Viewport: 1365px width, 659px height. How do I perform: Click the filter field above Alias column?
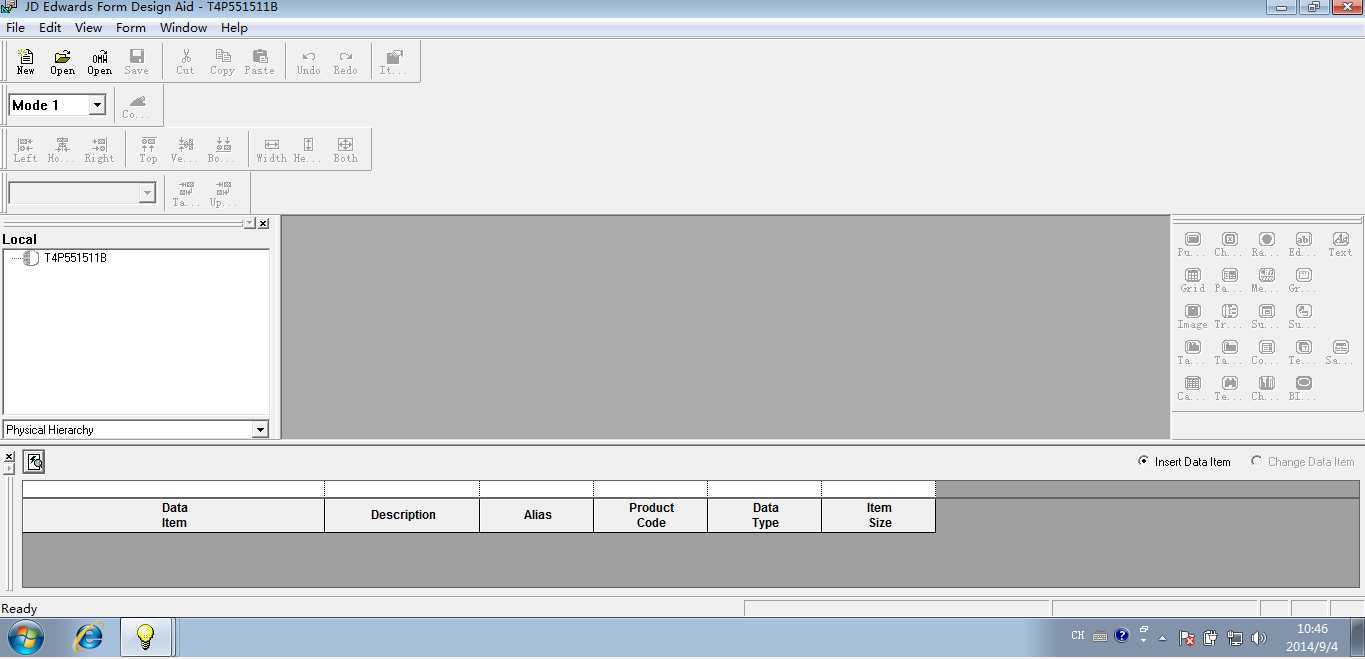coord(537,489)
